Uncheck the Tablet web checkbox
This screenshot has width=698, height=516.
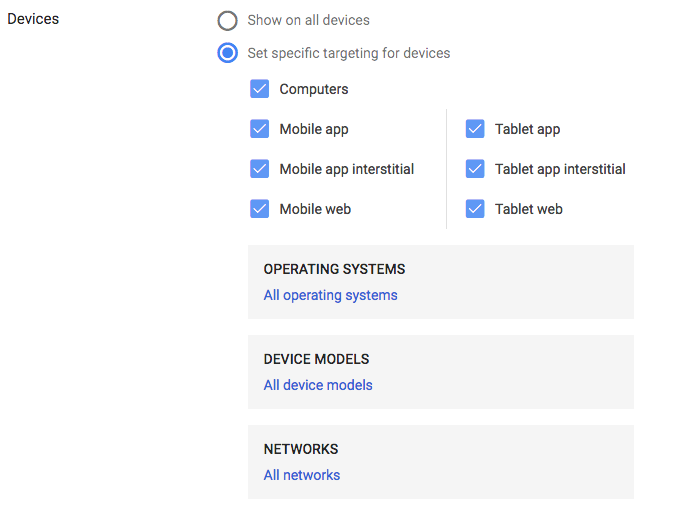(475, 209)
